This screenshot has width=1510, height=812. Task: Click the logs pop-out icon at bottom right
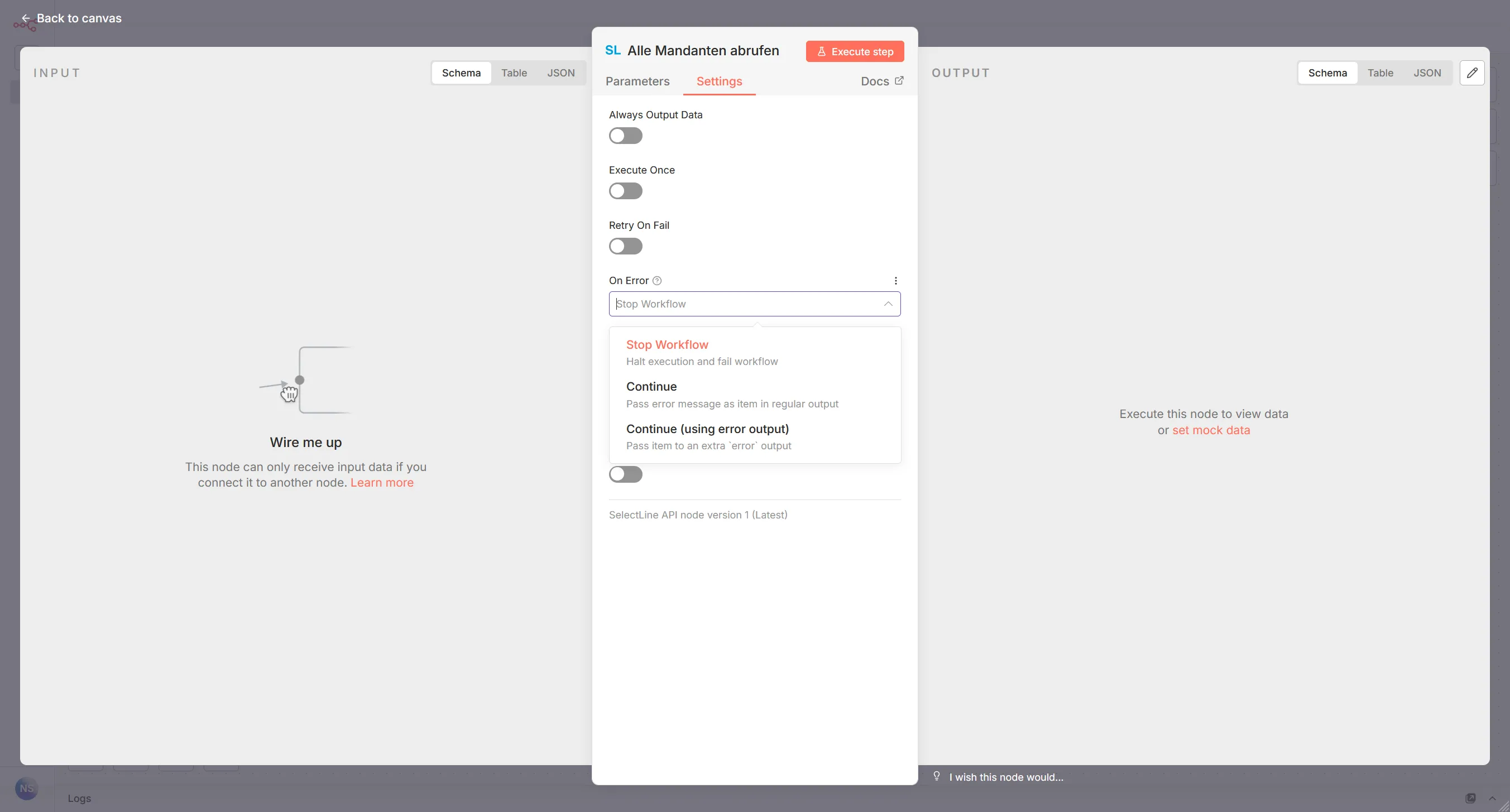[1471, 798]
